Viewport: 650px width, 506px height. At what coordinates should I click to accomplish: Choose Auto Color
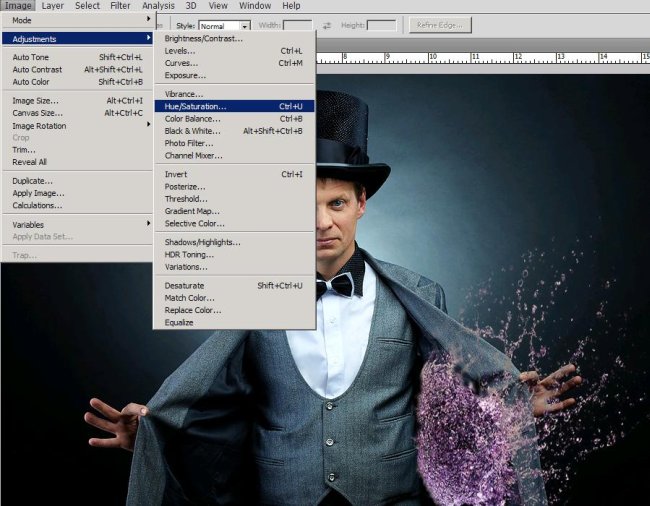(78, 82)
